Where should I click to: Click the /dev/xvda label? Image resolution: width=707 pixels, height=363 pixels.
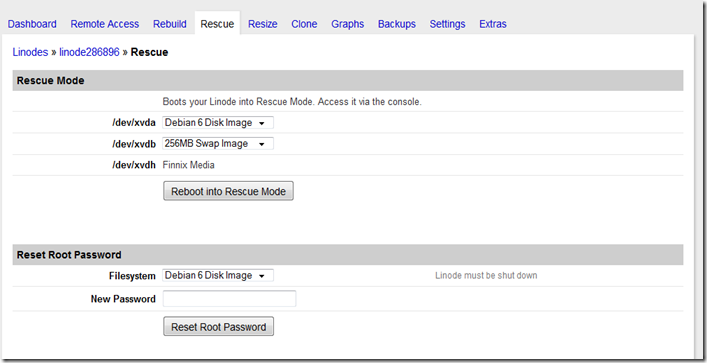click(x=134, y=123)
